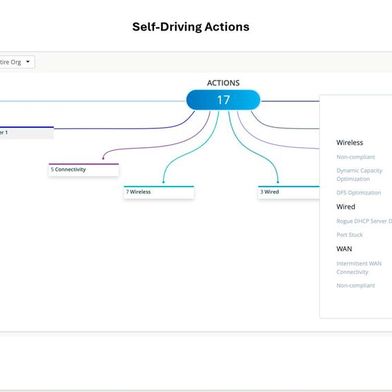The image size is (392, 392).
Task: Click the DFS Optimization entry
Action: pyautogui.click(x=359, y=193)
